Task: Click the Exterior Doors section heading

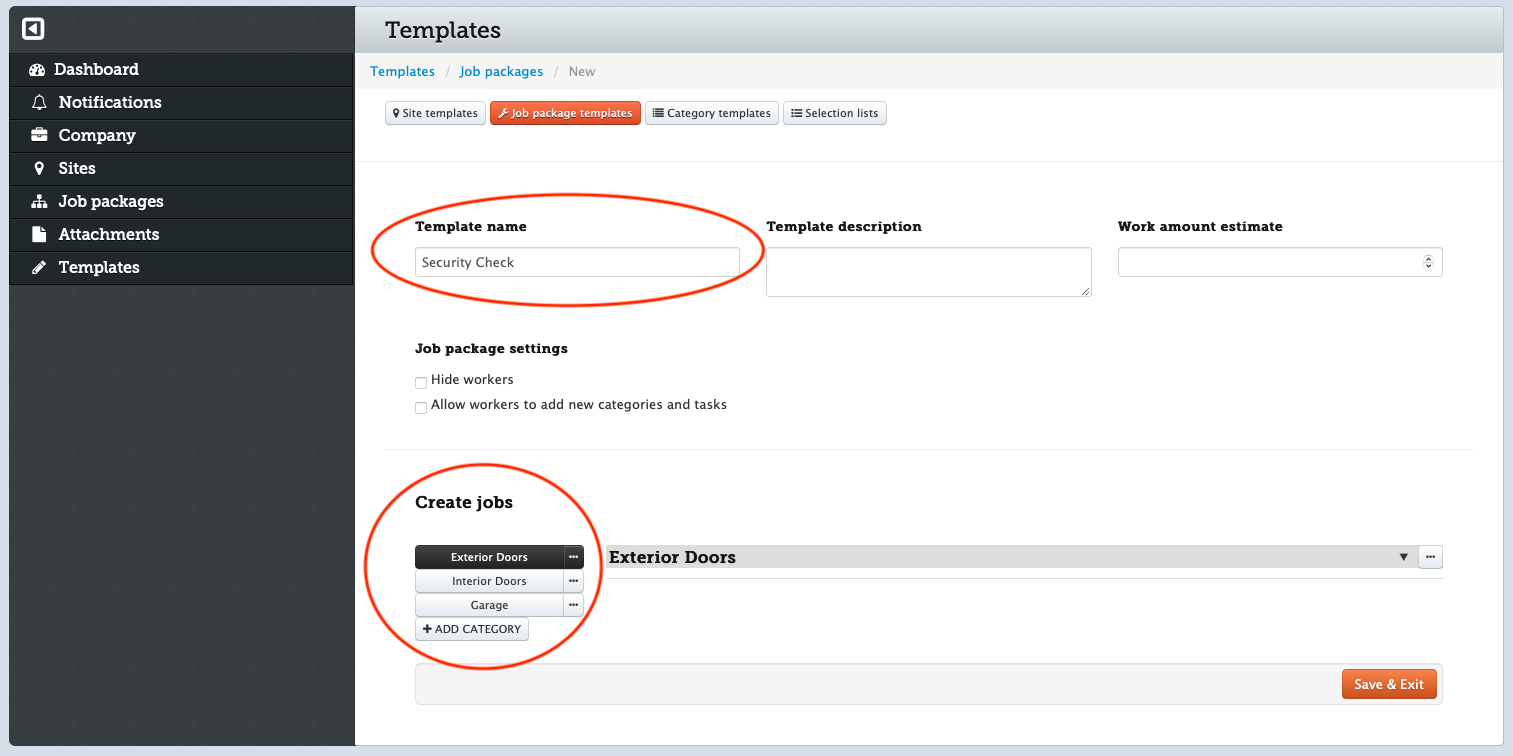Action: (672, 557)
